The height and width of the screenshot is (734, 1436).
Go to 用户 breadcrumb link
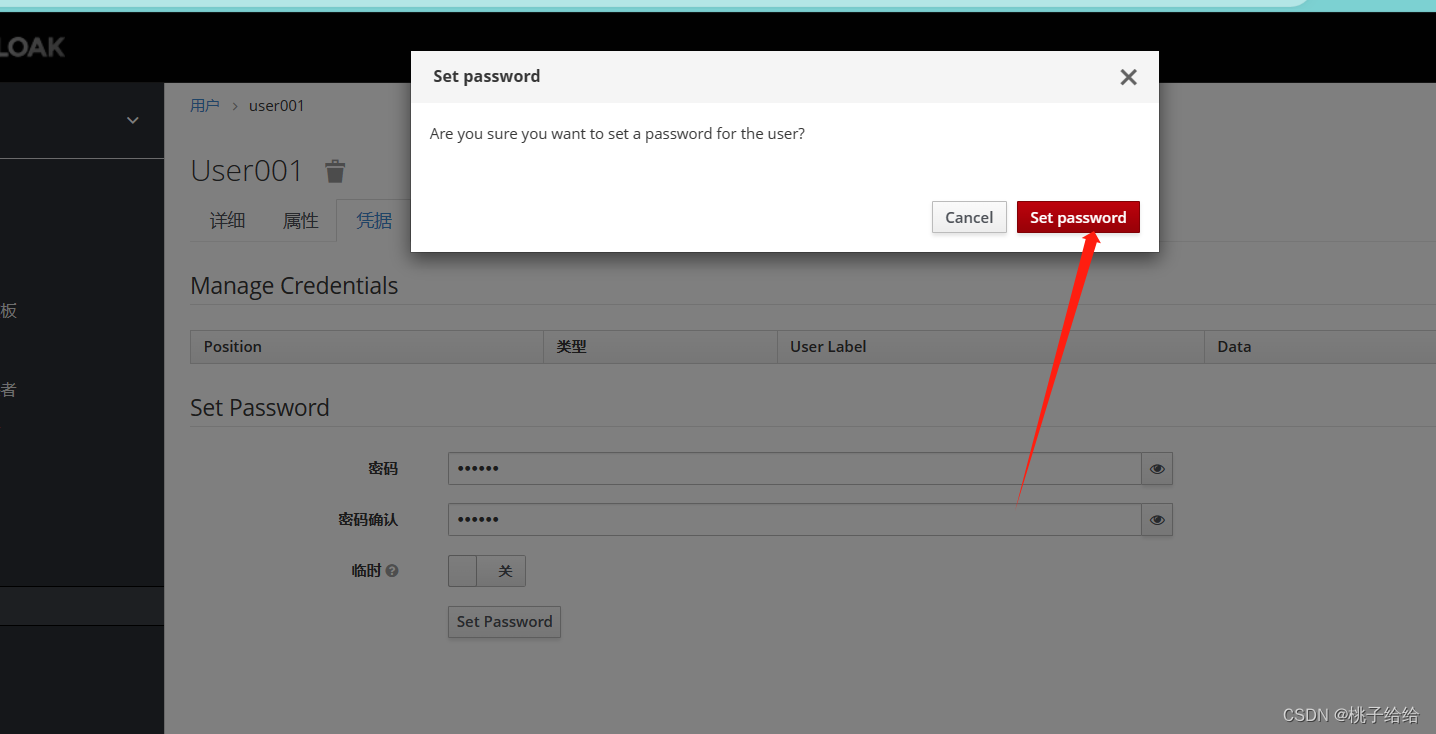coord(205,105)
